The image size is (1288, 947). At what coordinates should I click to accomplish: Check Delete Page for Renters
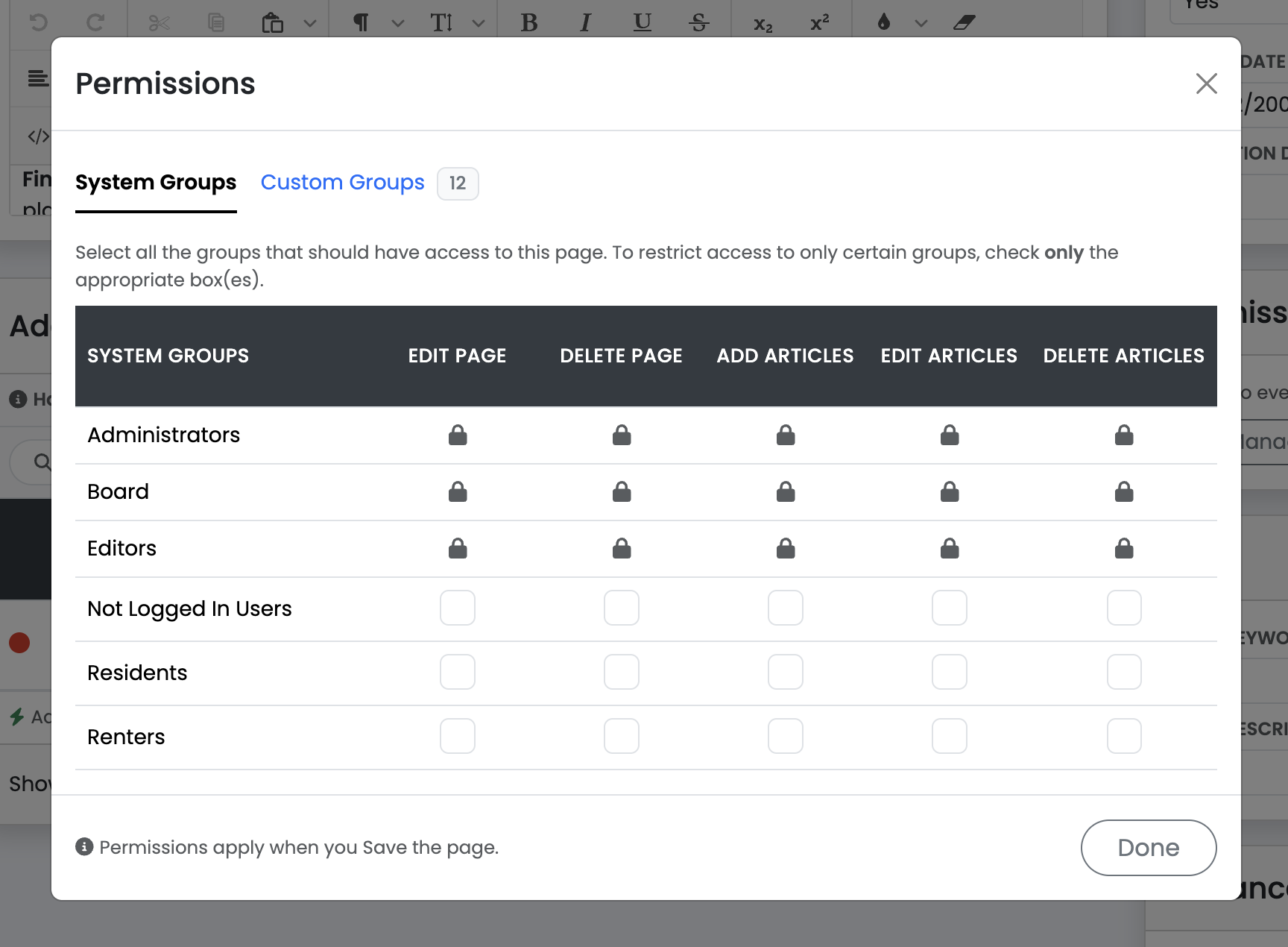point(622,736)
